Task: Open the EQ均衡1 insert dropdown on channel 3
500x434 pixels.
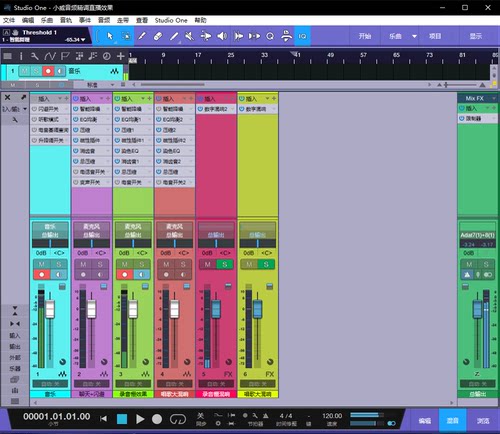Action: point(149,119)
